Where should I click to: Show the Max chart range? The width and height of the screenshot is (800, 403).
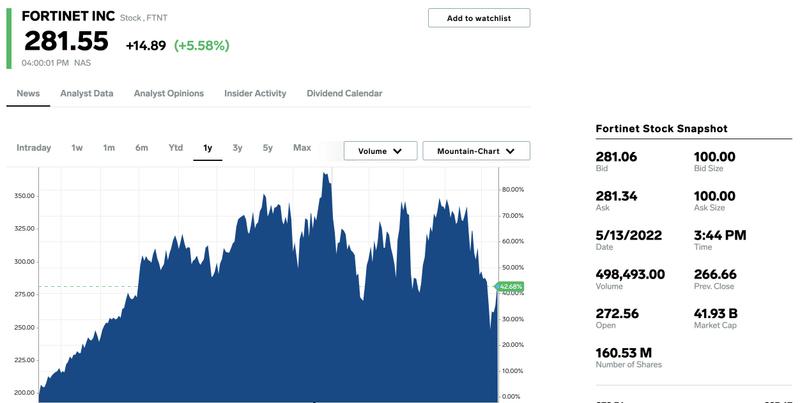(302, 148)
